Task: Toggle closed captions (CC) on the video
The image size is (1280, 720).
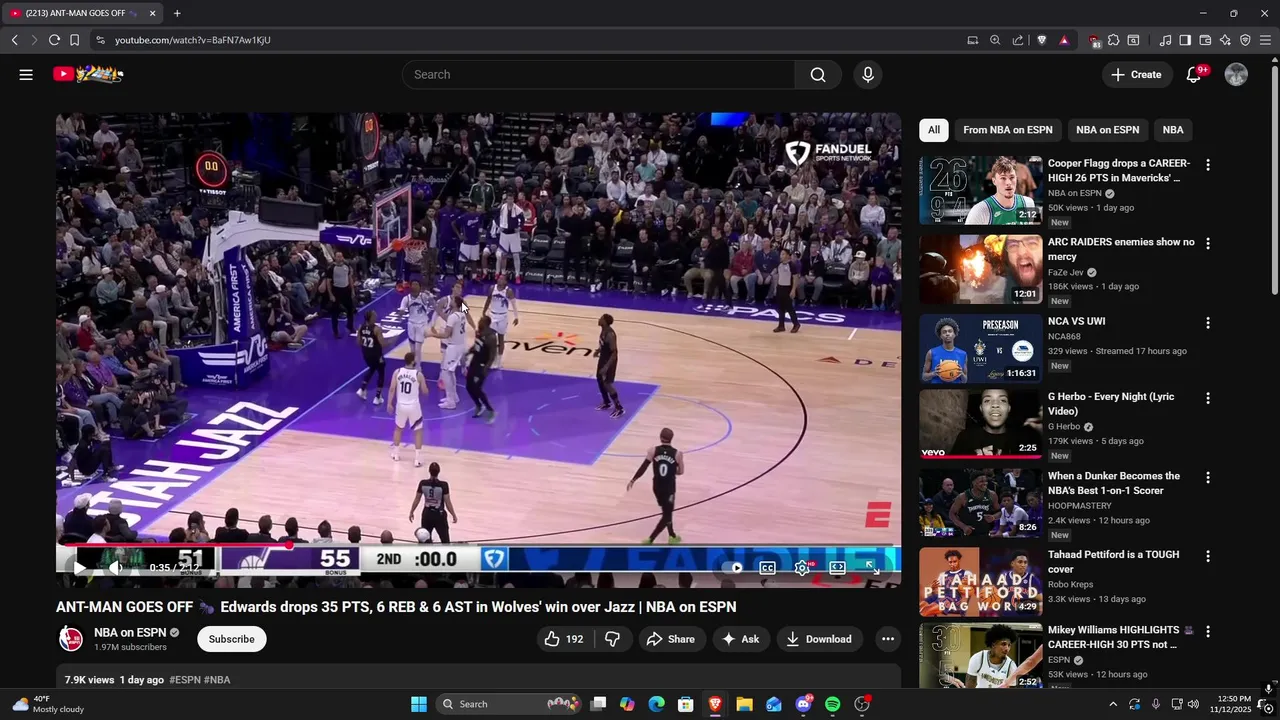Action: point(767,567)
